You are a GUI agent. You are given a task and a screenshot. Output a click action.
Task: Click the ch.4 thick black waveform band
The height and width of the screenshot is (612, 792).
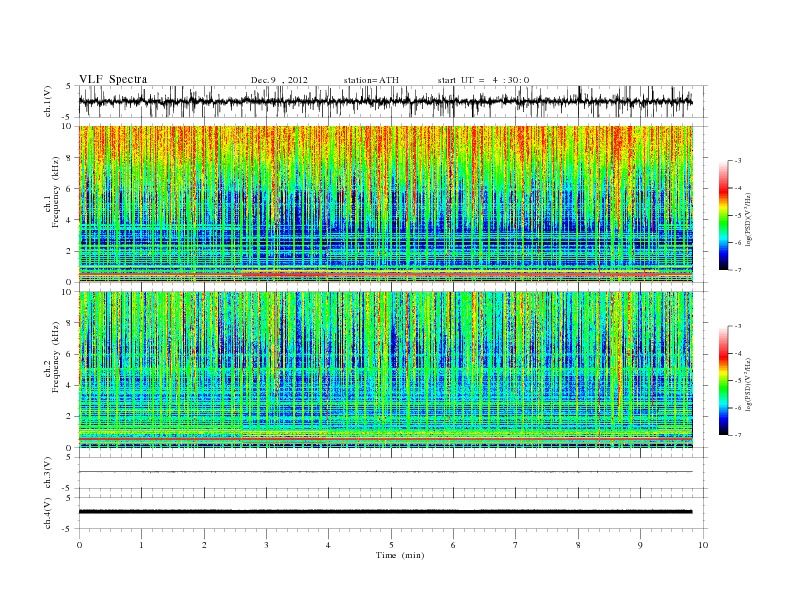(386, 512)
